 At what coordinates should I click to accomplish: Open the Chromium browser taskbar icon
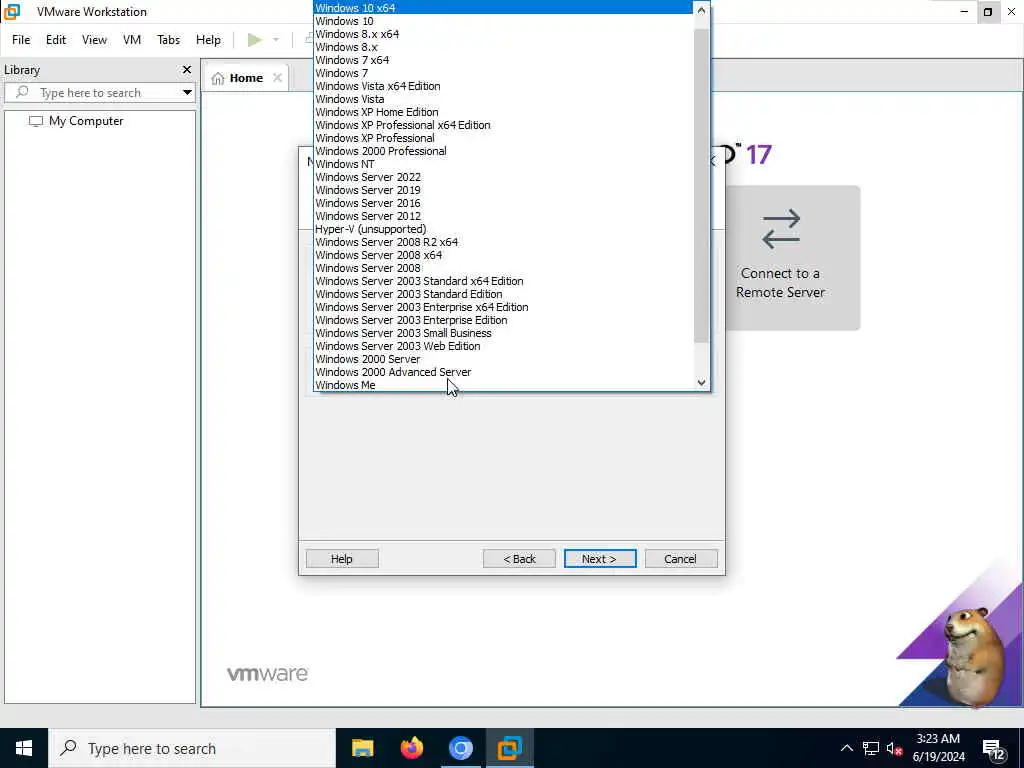(x=460, y=748)
